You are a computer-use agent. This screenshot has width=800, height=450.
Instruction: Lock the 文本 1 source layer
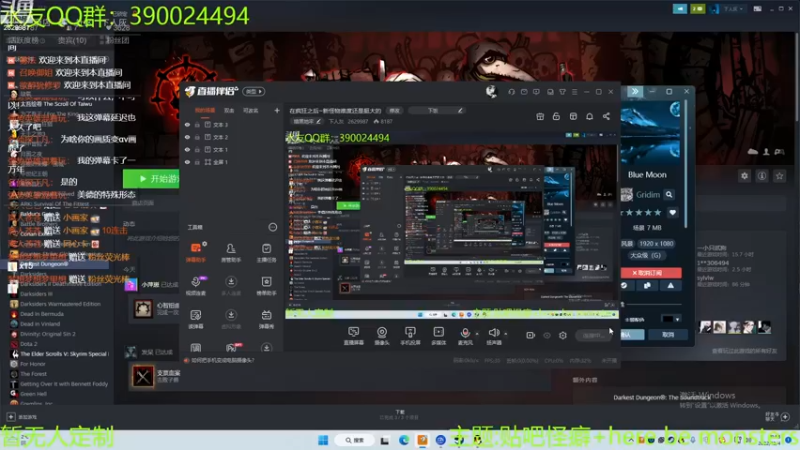coord(197,149)
